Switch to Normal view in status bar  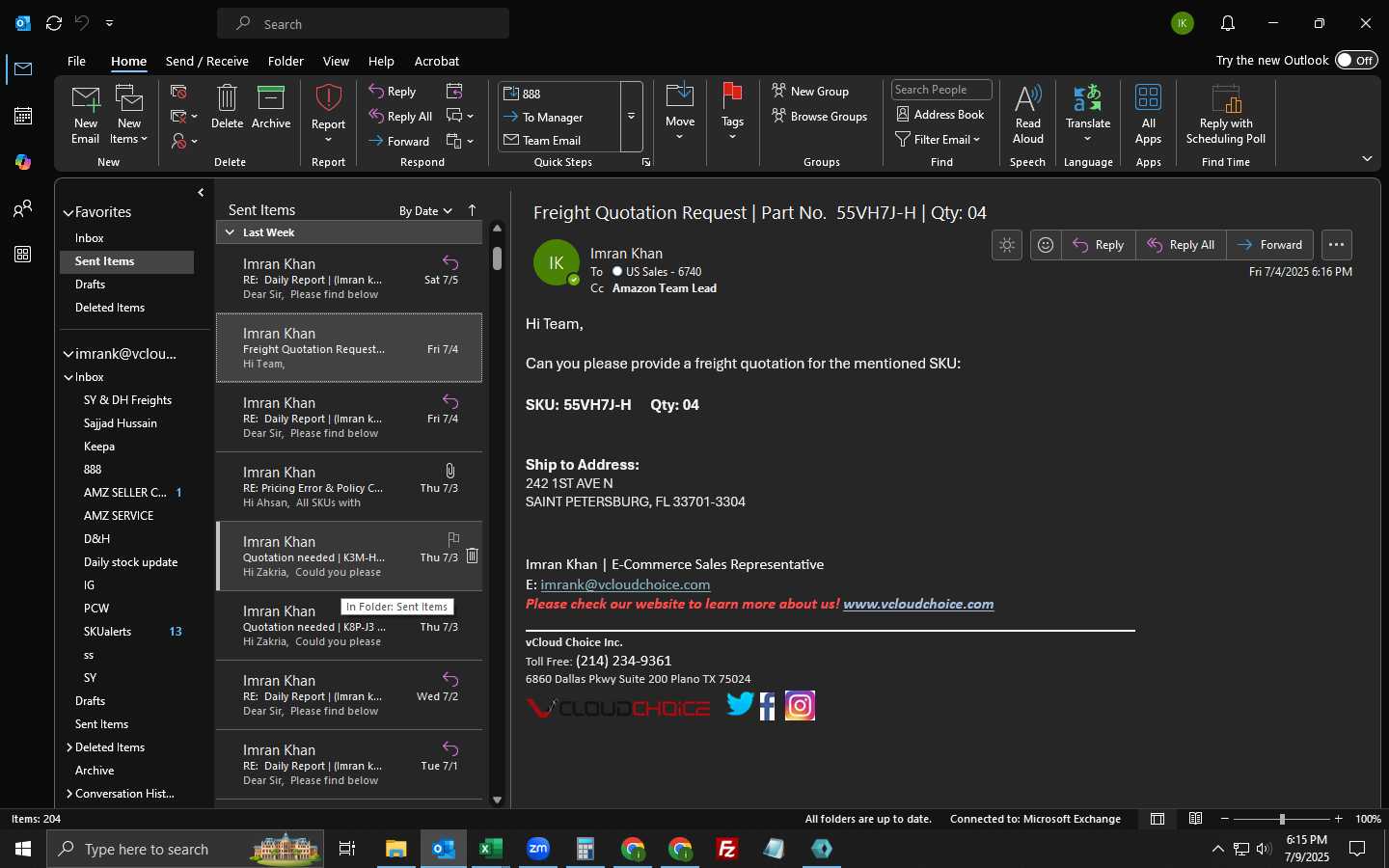tap(1157, 819)
